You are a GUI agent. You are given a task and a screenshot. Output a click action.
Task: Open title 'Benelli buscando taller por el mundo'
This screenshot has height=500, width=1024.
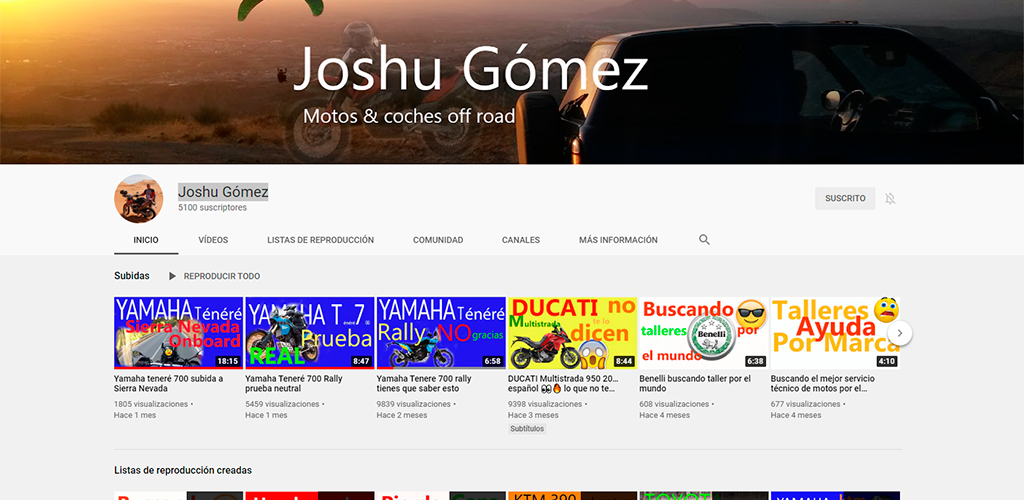pyautogui.click(x=695, y=383)
